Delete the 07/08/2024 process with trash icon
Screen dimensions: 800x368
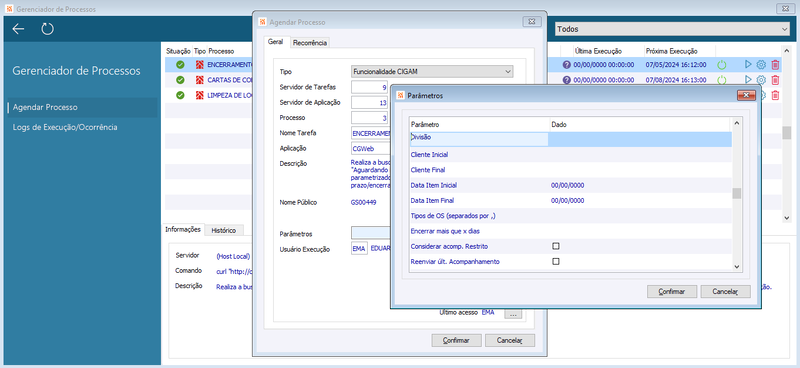click(x=775, y=80)
